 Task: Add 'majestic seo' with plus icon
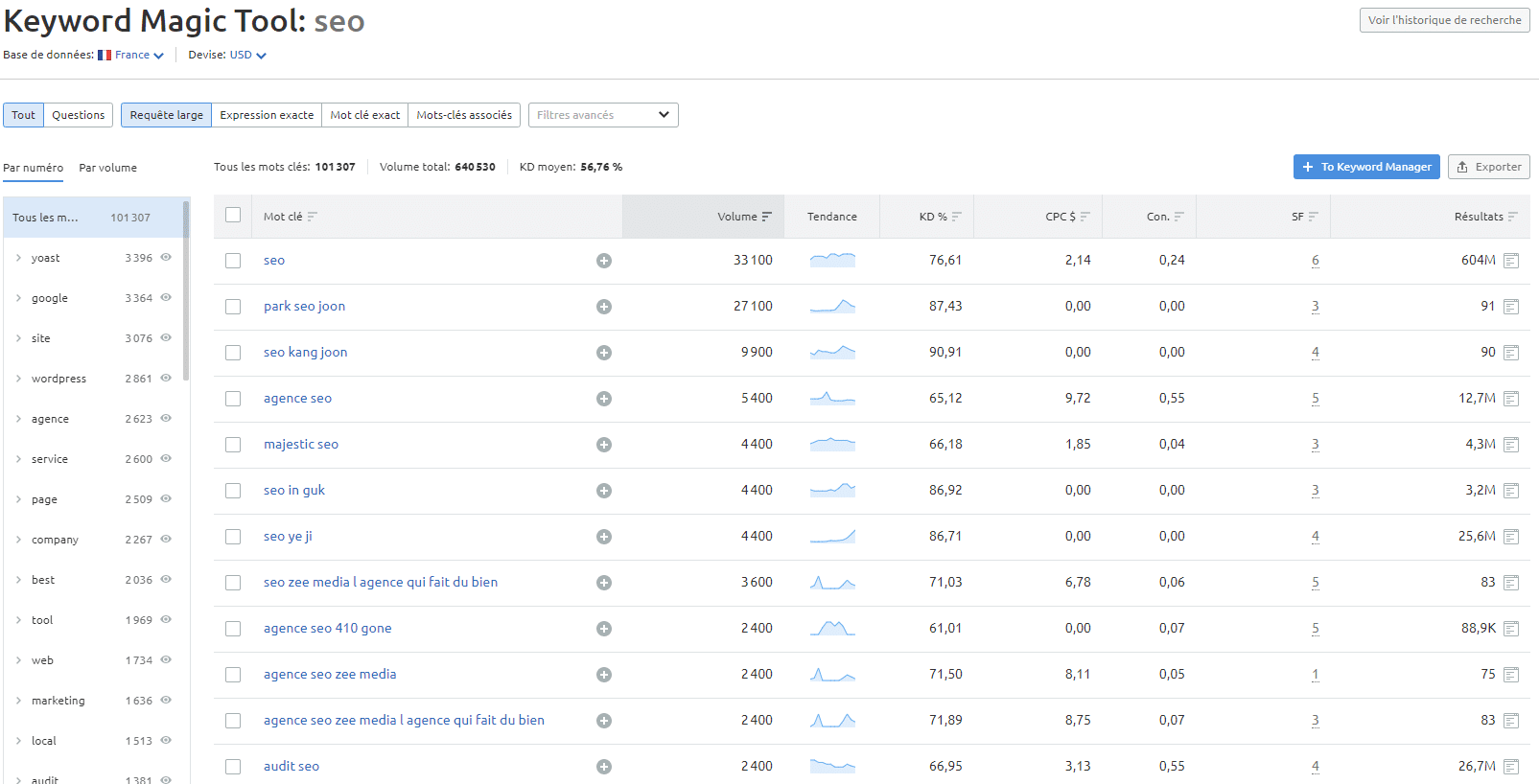tap(604, 445)
